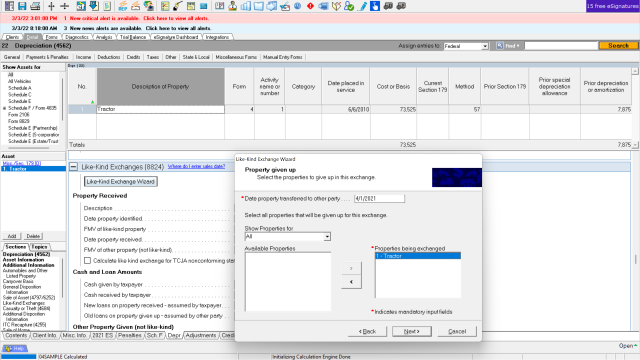The height and width of the screenshot is (360, 640).
Task: Expand Schedule F / Form 4835 node
Action: click(4, 108)
